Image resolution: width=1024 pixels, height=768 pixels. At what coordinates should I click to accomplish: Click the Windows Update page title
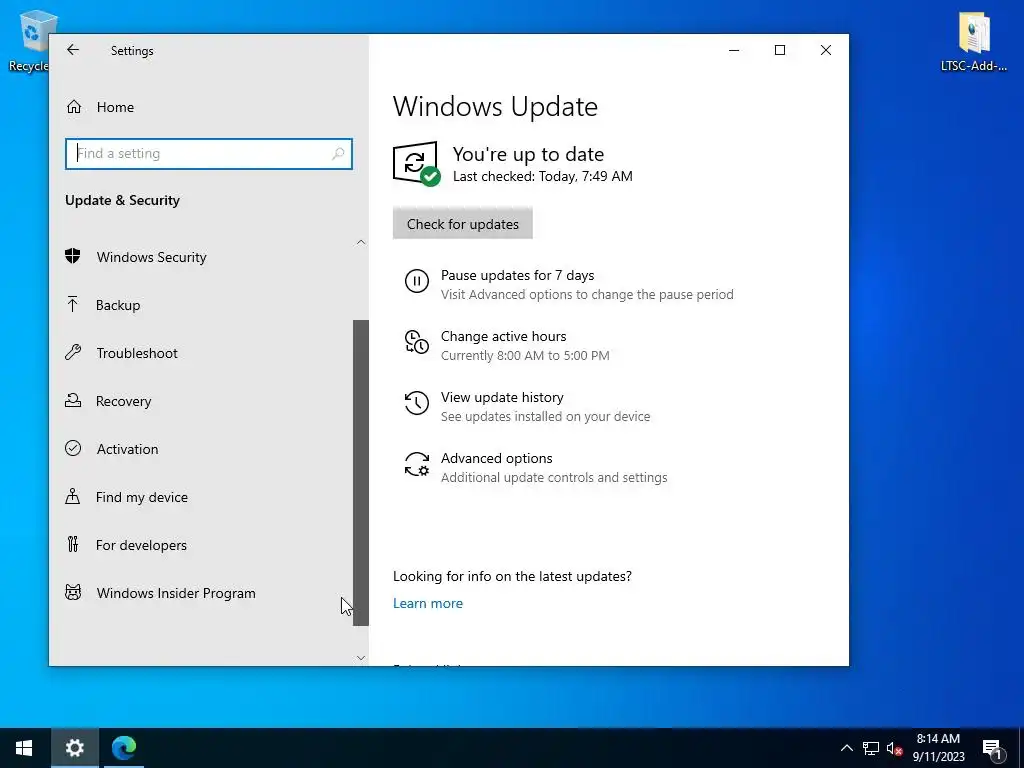click(x=495, y=106)
